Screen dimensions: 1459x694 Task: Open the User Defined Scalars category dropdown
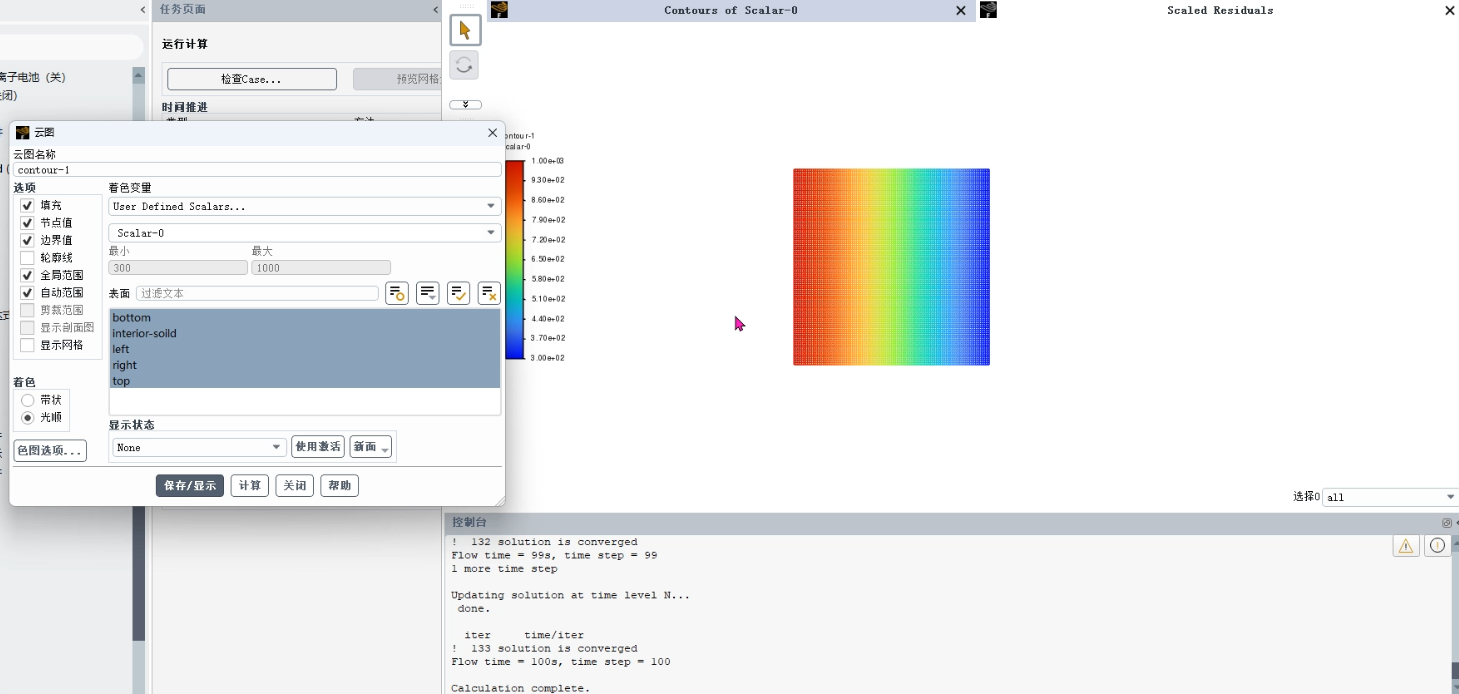(305, 206)
